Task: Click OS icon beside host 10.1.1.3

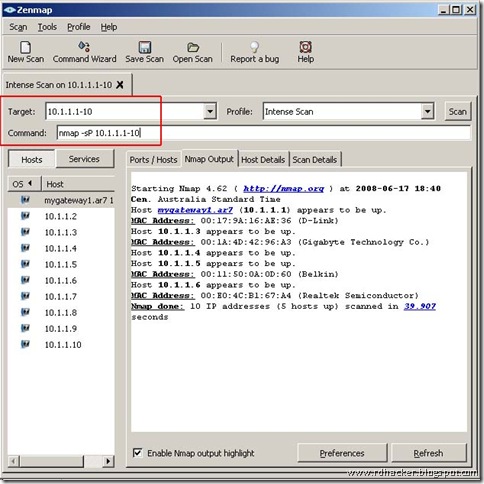Action: 25,232
